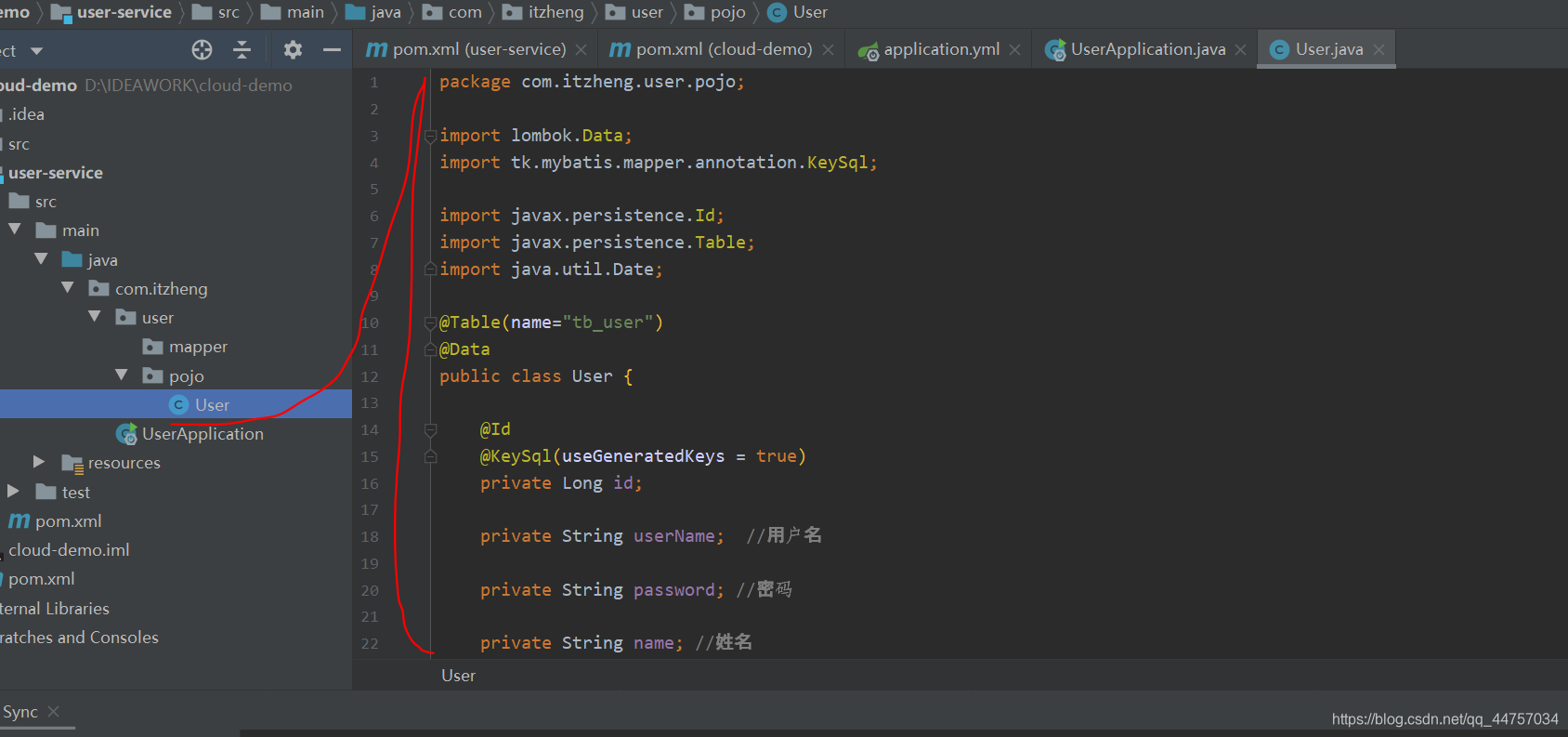Screen dimensions: 1568x737
Task: Click the package declaration line
Action: [x=592, y=82]
